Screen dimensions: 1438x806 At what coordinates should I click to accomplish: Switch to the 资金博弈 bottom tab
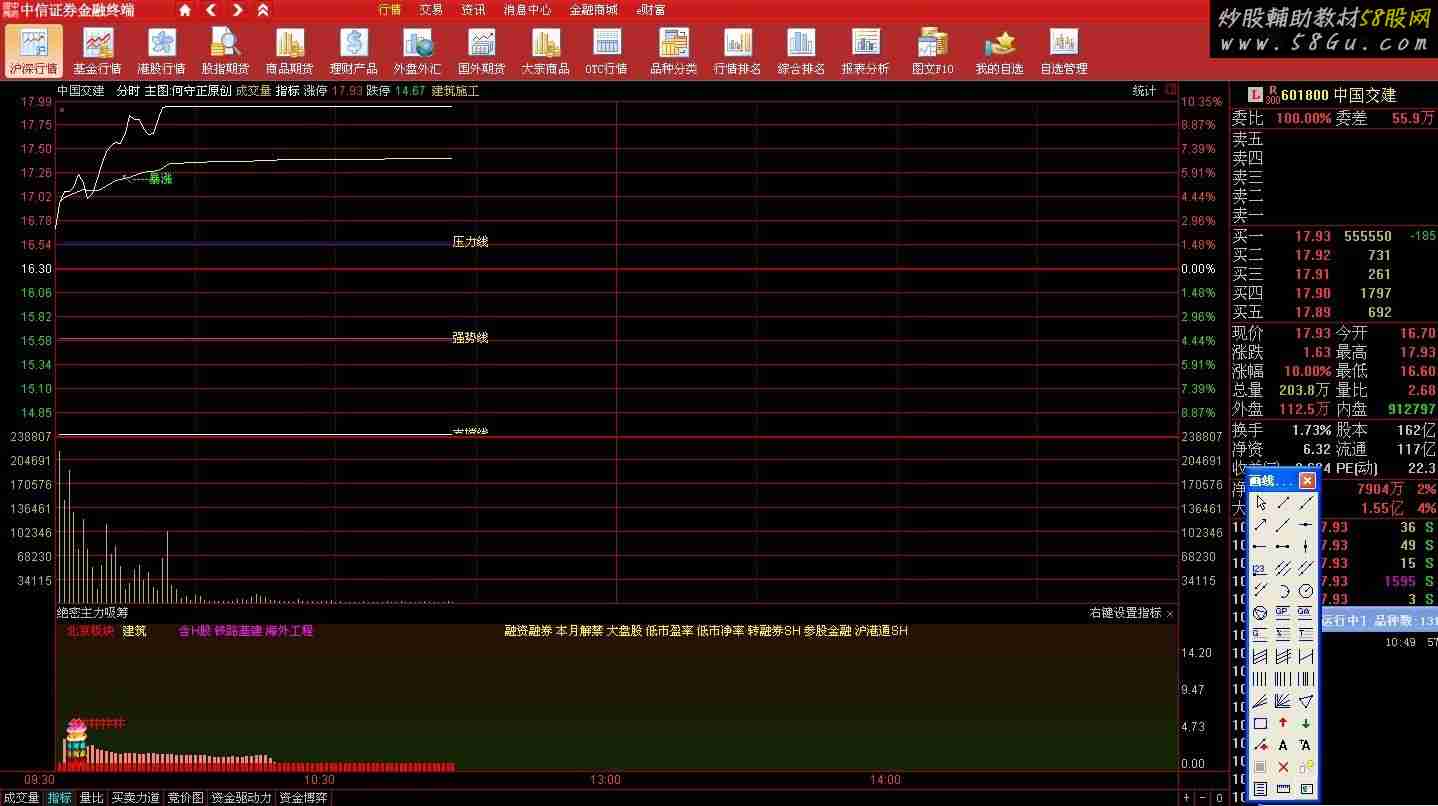click(302, 798)
